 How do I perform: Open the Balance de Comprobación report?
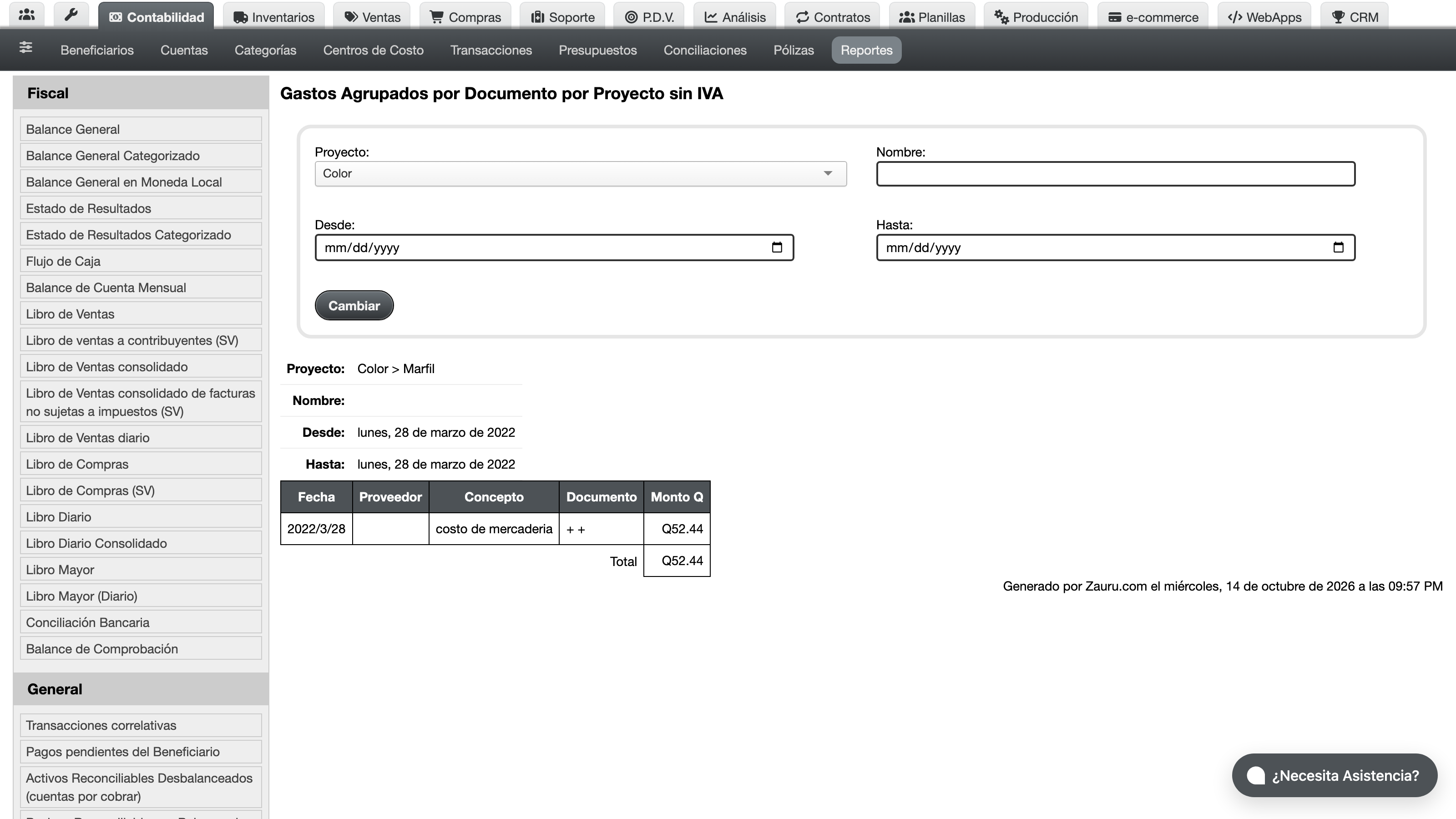pyautogui.click(x=141, y=649)
